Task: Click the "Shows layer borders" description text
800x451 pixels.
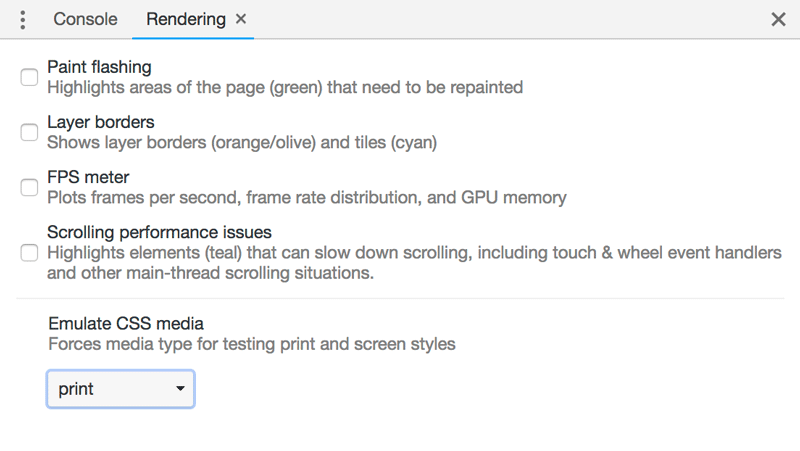Action: [x=242, y=142]
